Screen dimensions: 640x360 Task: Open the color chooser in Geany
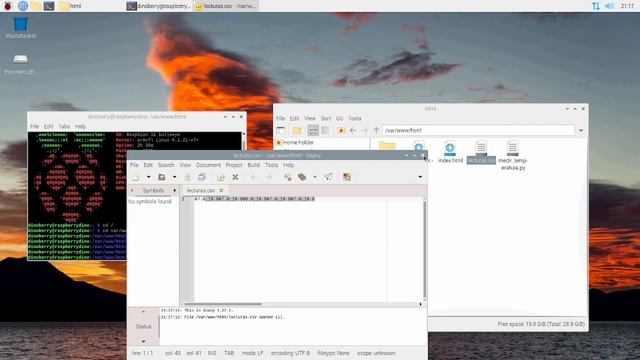(347, 177)
